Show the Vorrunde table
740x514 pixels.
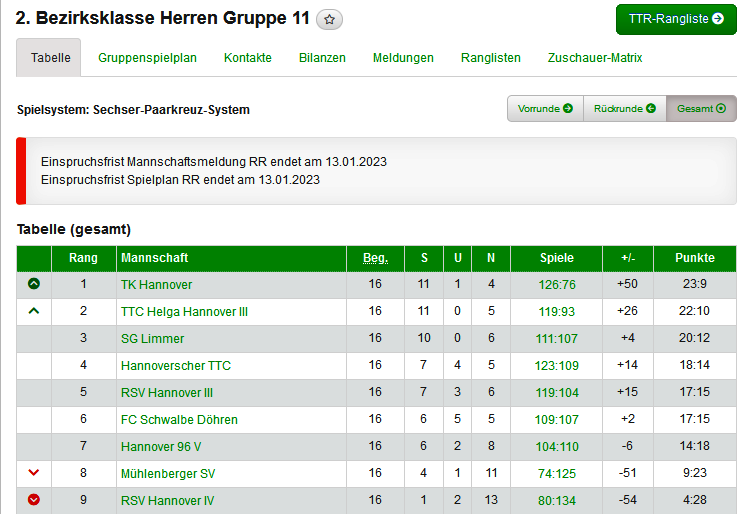(x=545, y=109)
